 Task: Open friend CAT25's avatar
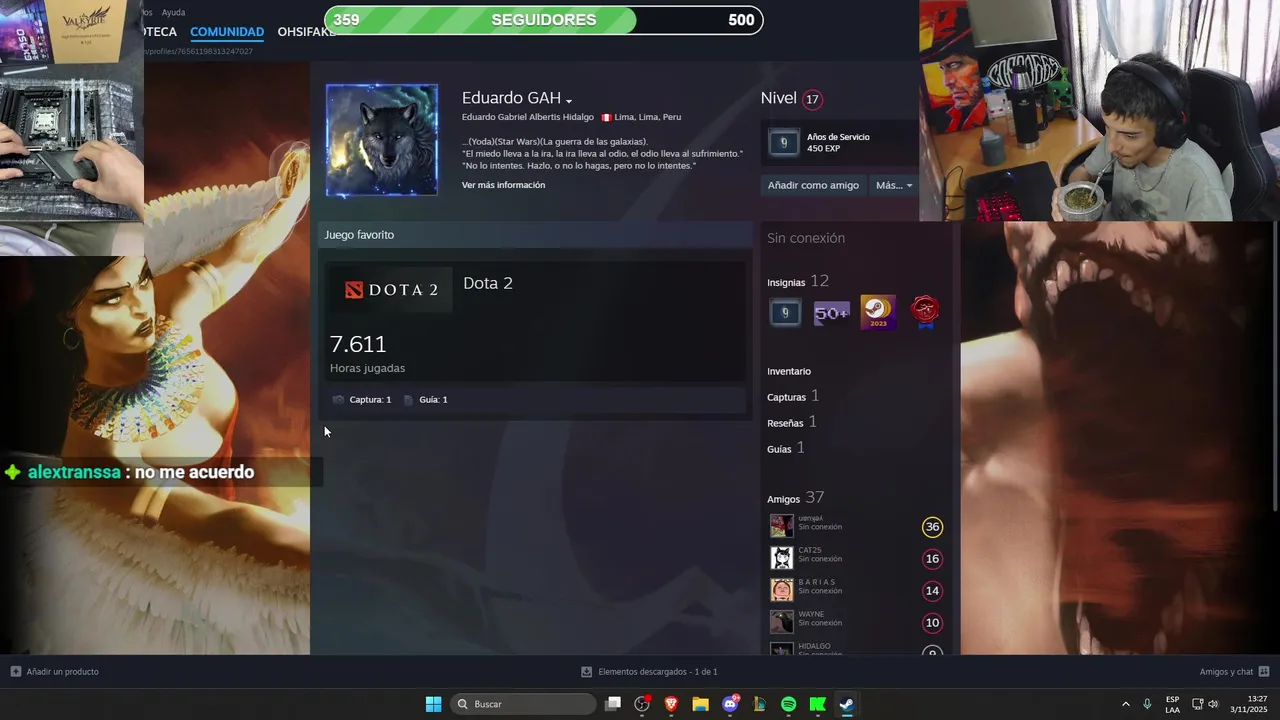coord(781,558)
